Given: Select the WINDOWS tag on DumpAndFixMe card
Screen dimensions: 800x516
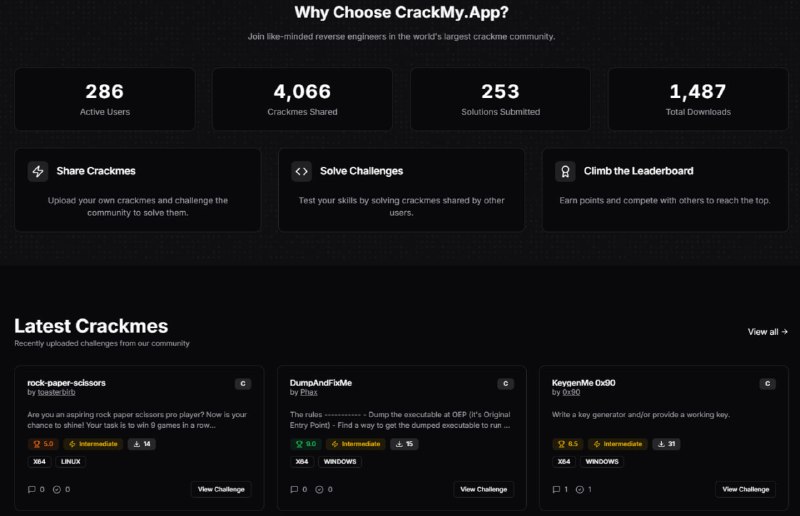Looking at the screenshot, I should tap(340, 462).
